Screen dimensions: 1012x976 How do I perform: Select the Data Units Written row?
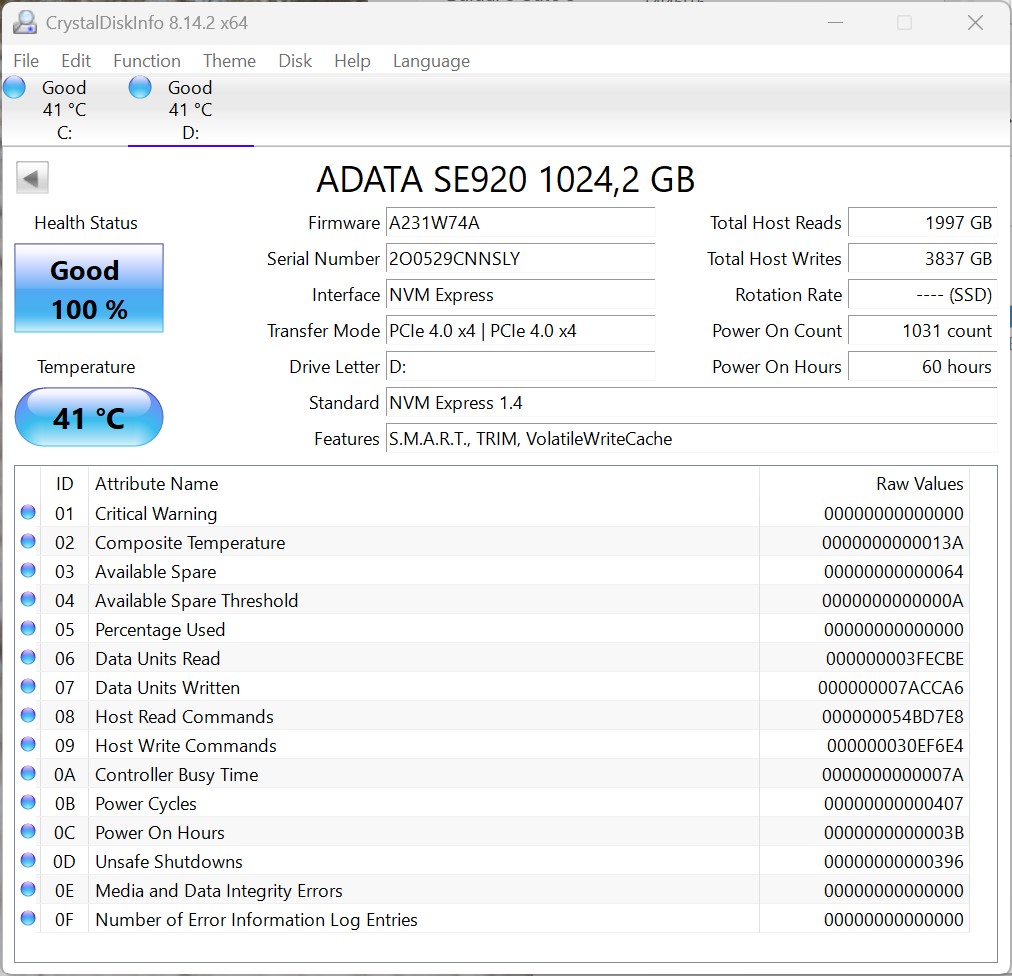[x=400, y=688]
